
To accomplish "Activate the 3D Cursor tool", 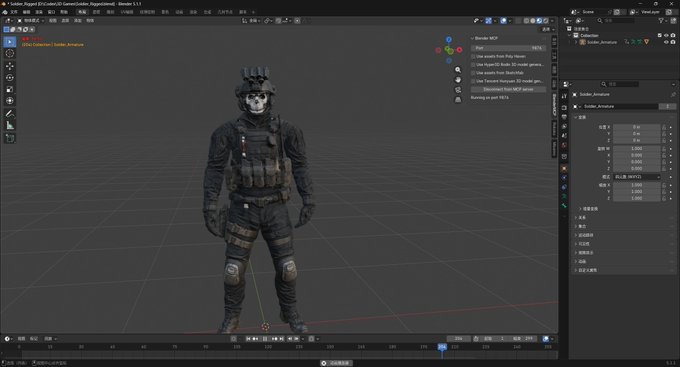I will click(x=10, y=53).
